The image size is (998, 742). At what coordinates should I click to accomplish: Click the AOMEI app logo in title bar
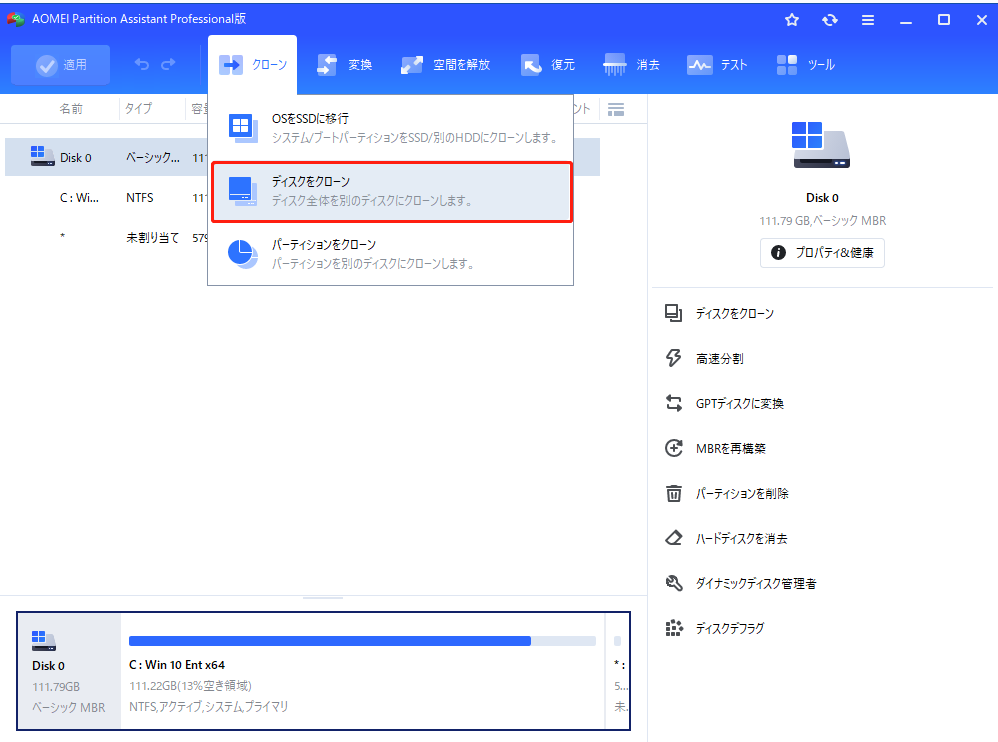pos(16,19)
